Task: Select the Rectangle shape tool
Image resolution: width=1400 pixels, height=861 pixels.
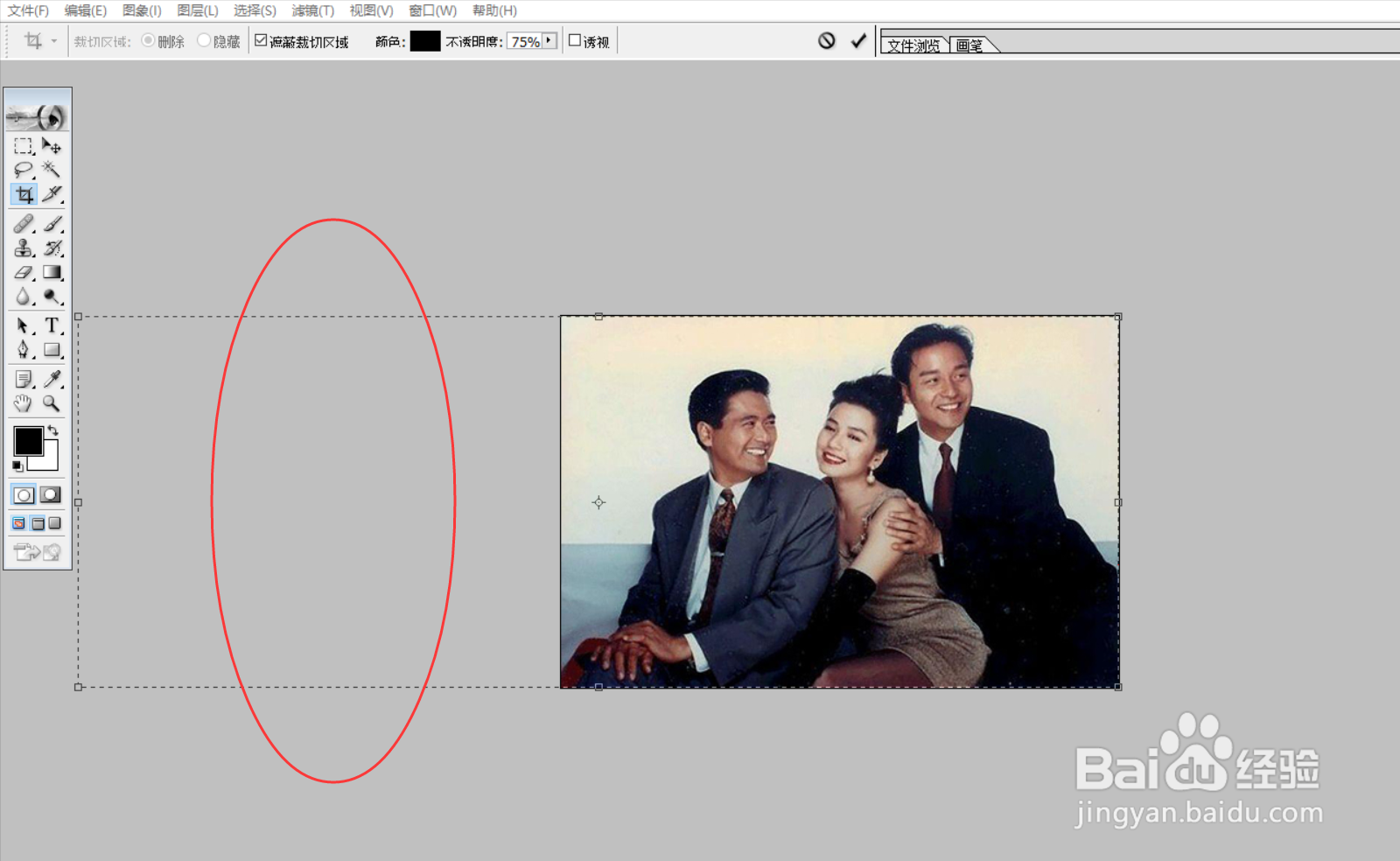Action: click(52, 350)
